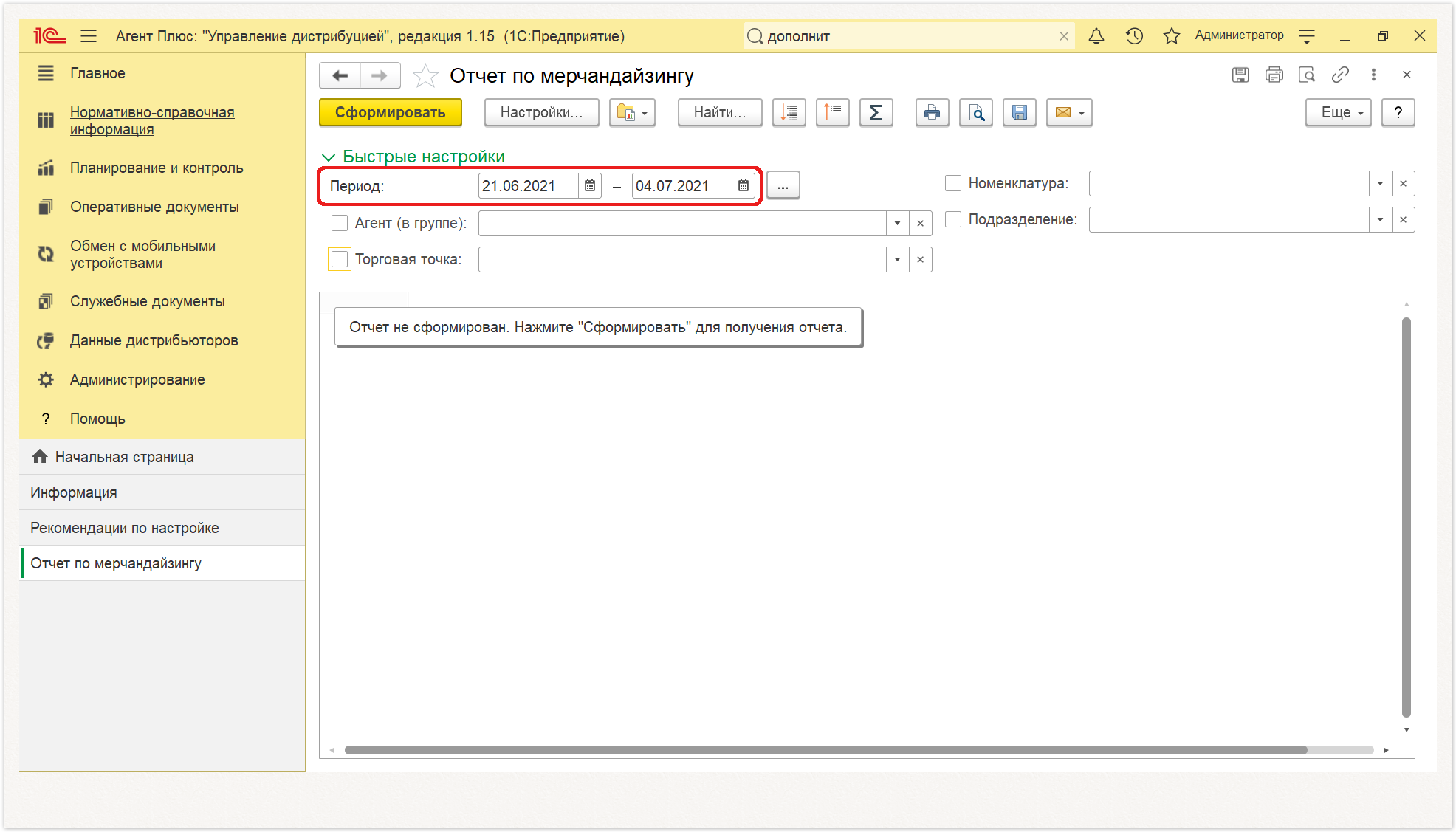Screen dimensions: 1456x832
Task: Print the report with printer icon
Action: click(x=932, y=112)
